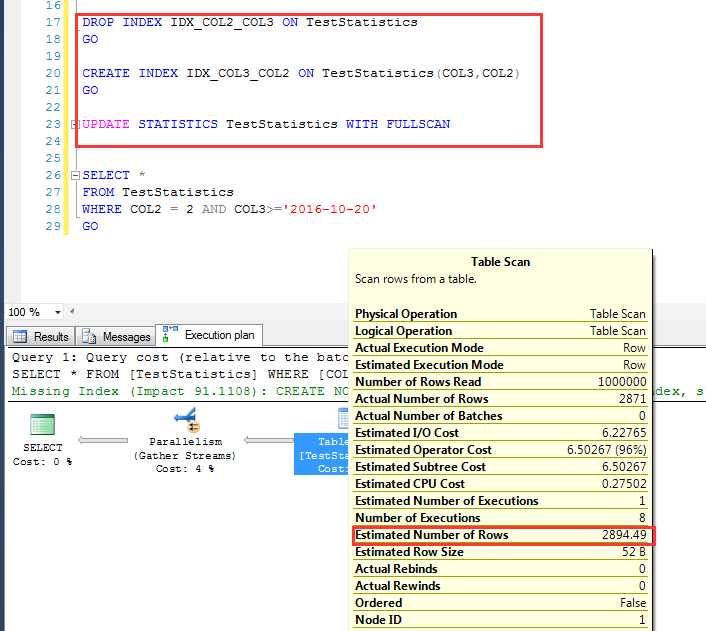Click the Ordered False row
The width and height of the screenshot is (706, 631).
[500, 603]
